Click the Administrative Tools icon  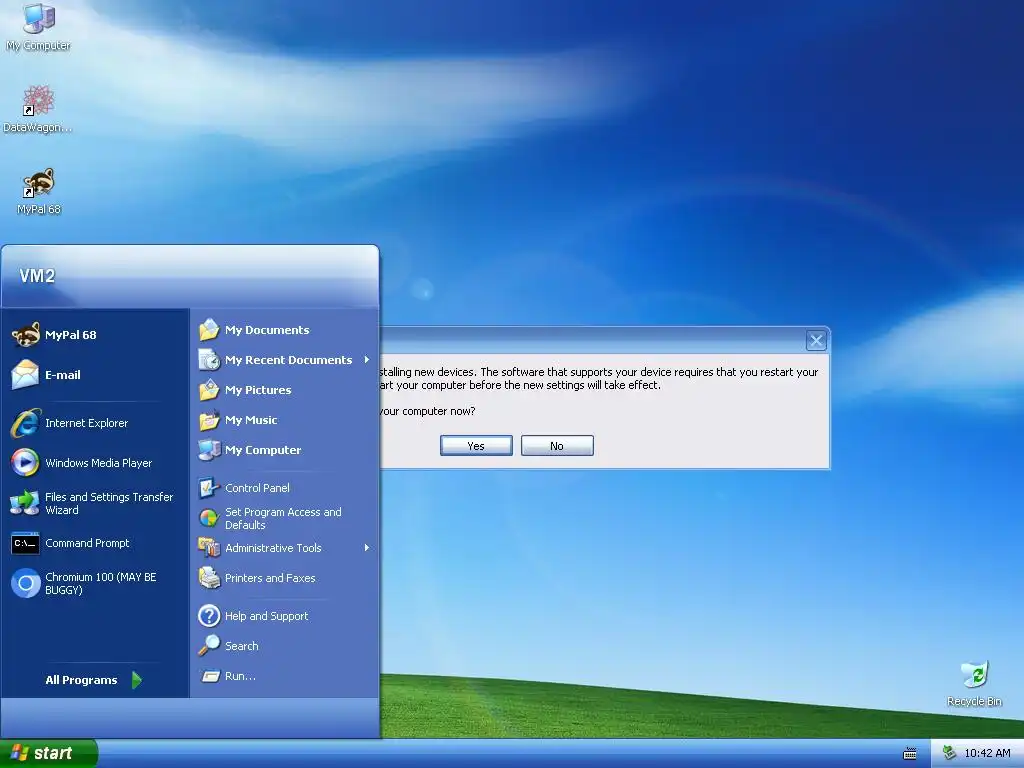point(209,548)
